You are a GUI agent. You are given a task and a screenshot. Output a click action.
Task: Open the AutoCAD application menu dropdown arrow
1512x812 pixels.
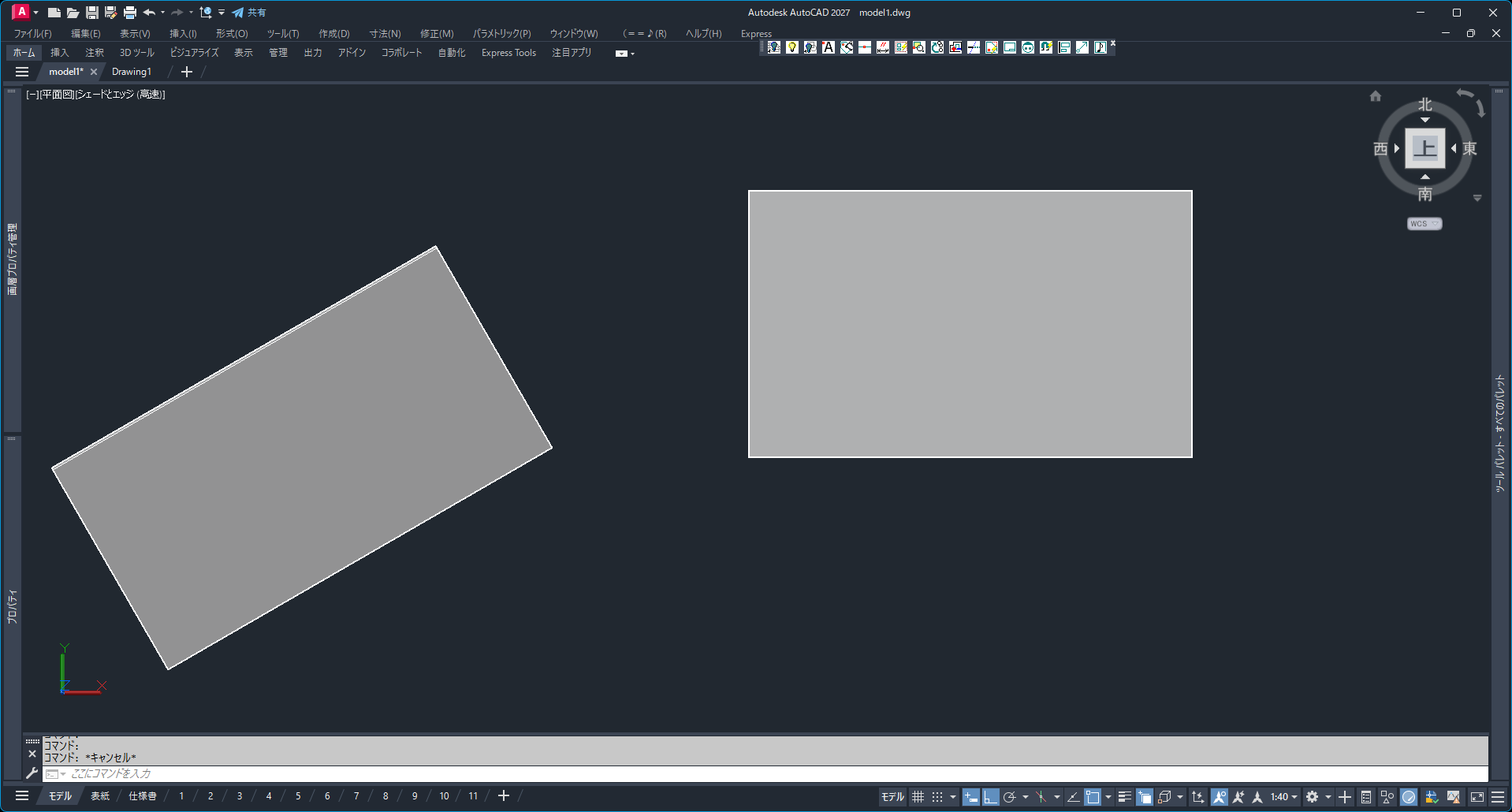(35, 13)
